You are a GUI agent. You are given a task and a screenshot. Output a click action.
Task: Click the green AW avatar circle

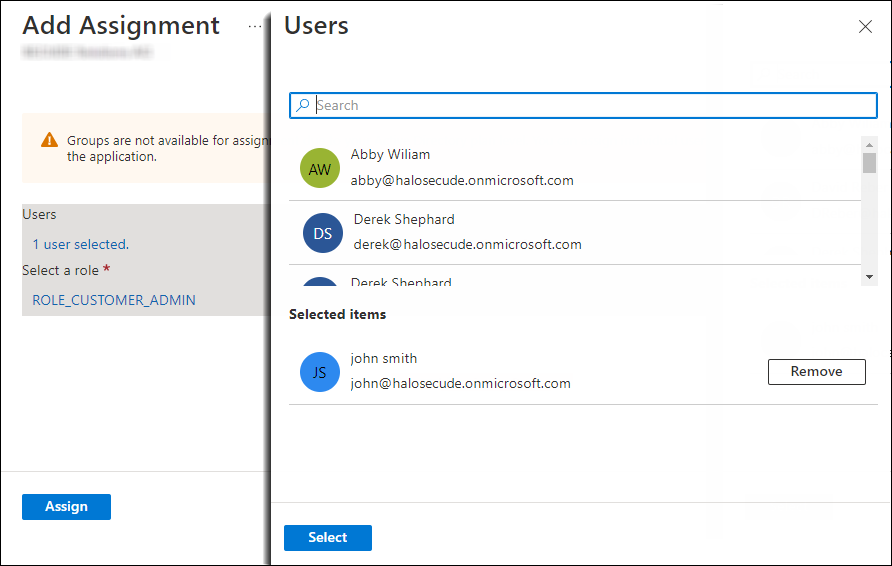[x=320, y=169]
